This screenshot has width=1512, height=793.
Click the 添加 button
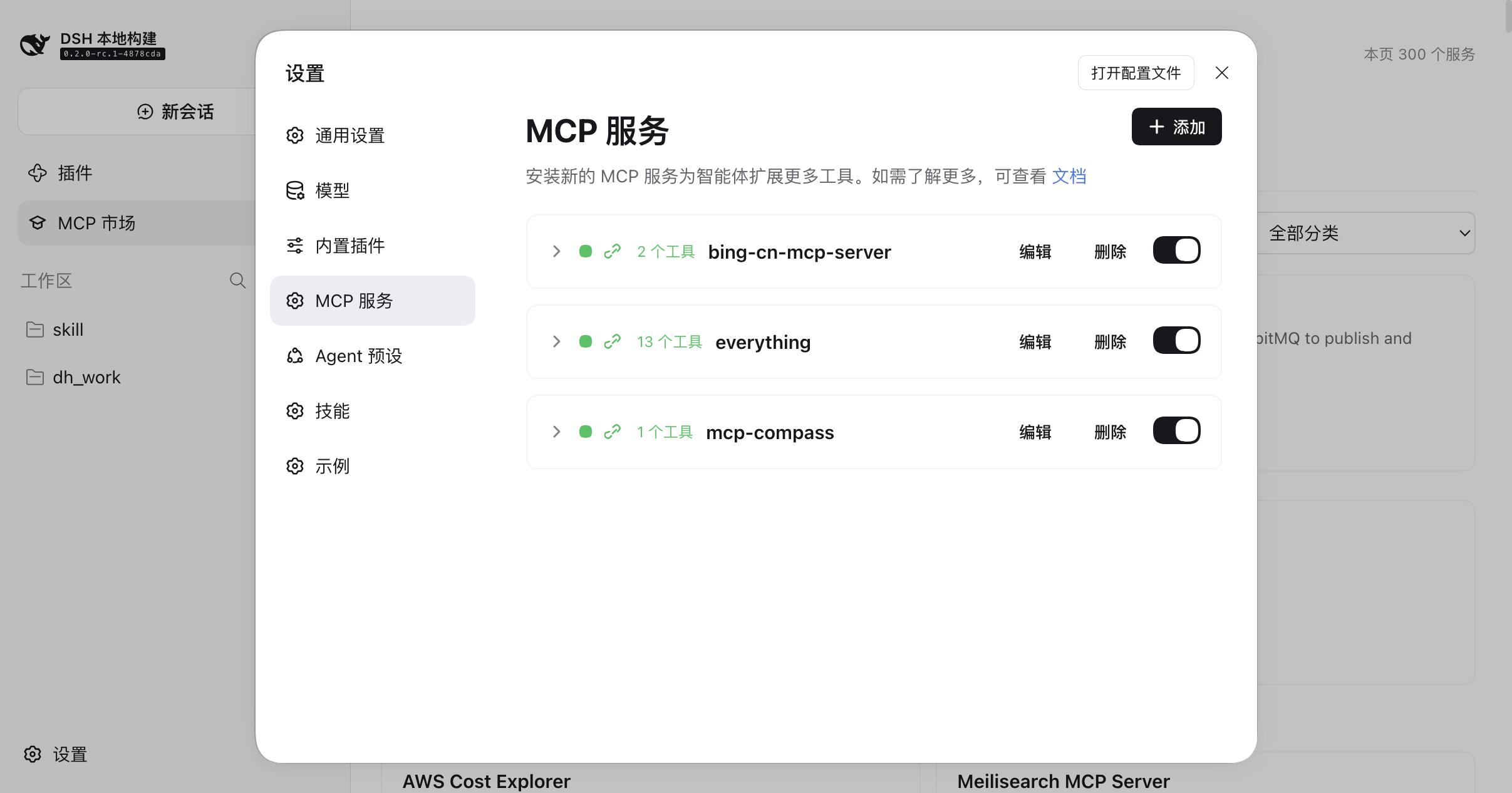tap(1176, 127)
